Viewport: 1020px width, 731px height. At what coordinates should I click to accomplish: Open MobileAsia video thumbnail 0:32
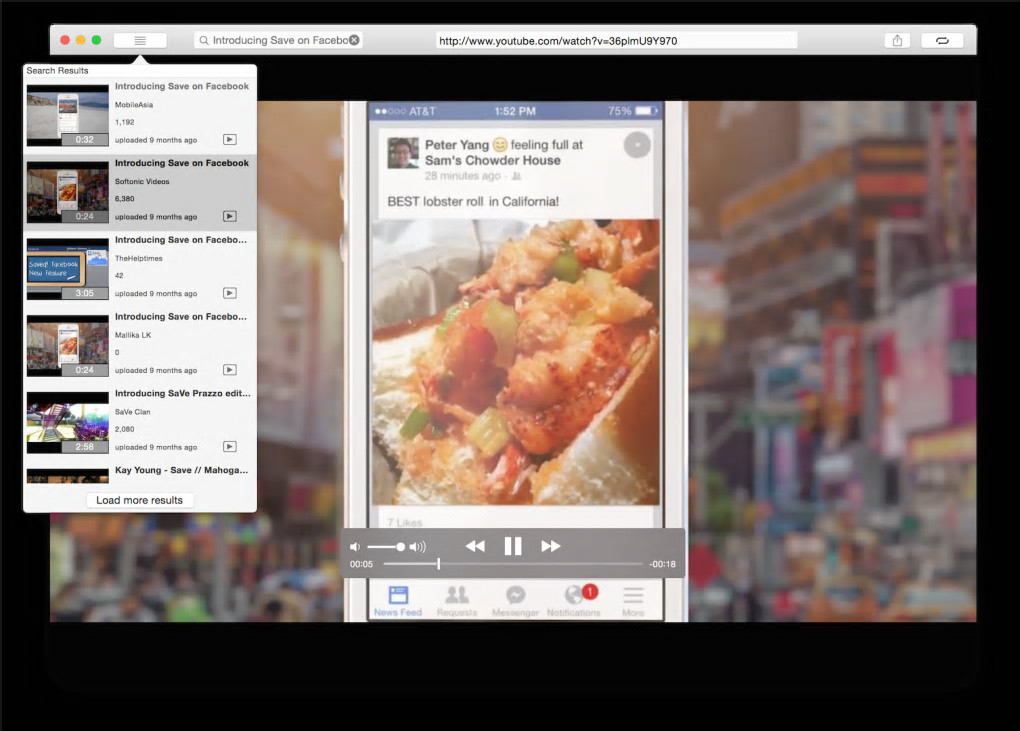(x=68, y=115)
